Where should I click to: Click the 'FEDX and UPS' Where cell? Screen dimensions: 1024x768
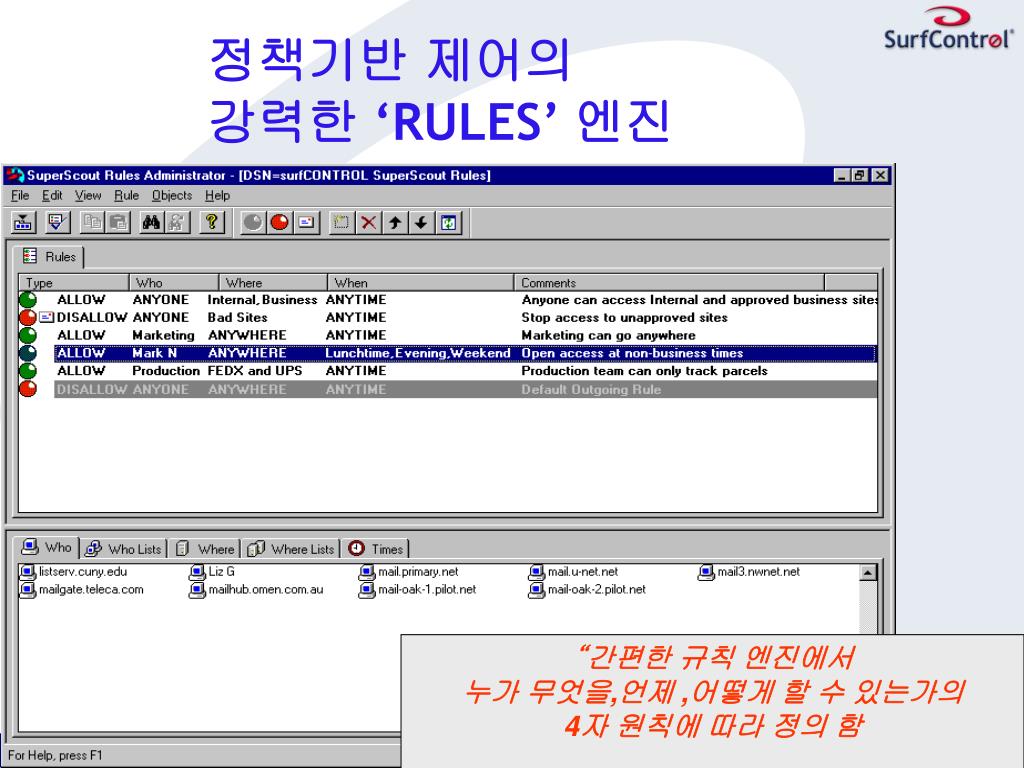coord(255,370)
